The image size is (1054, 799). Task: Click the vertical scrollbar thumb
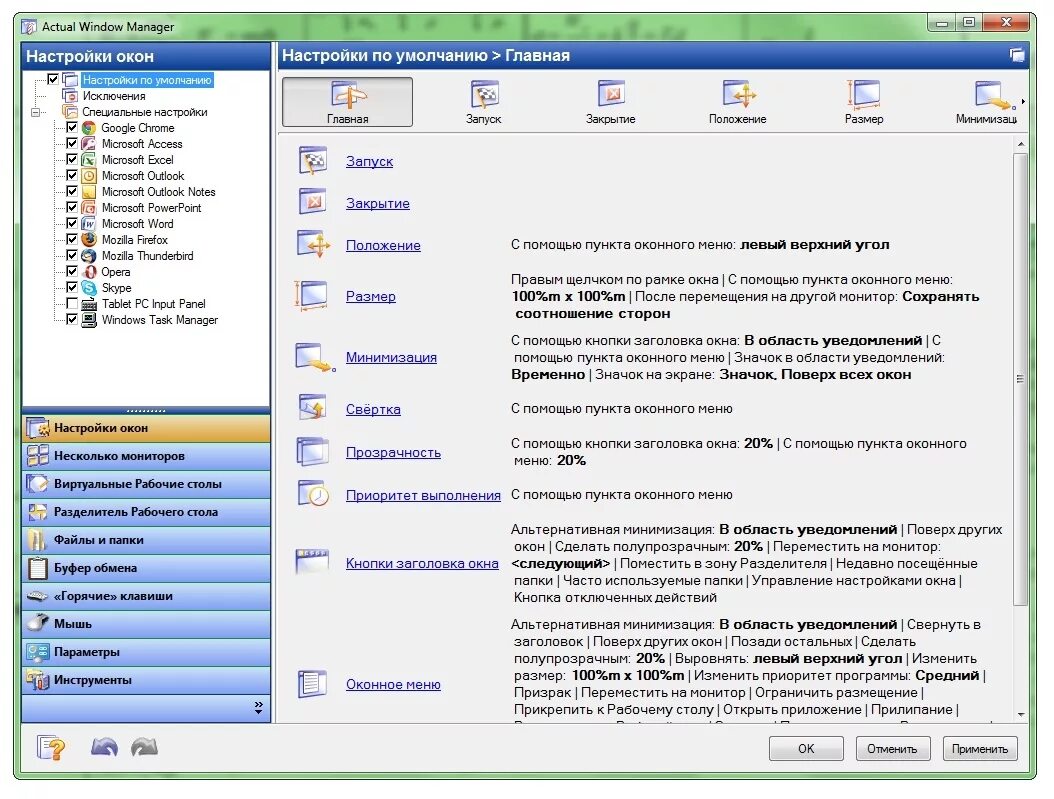[x=1020, y=379]
